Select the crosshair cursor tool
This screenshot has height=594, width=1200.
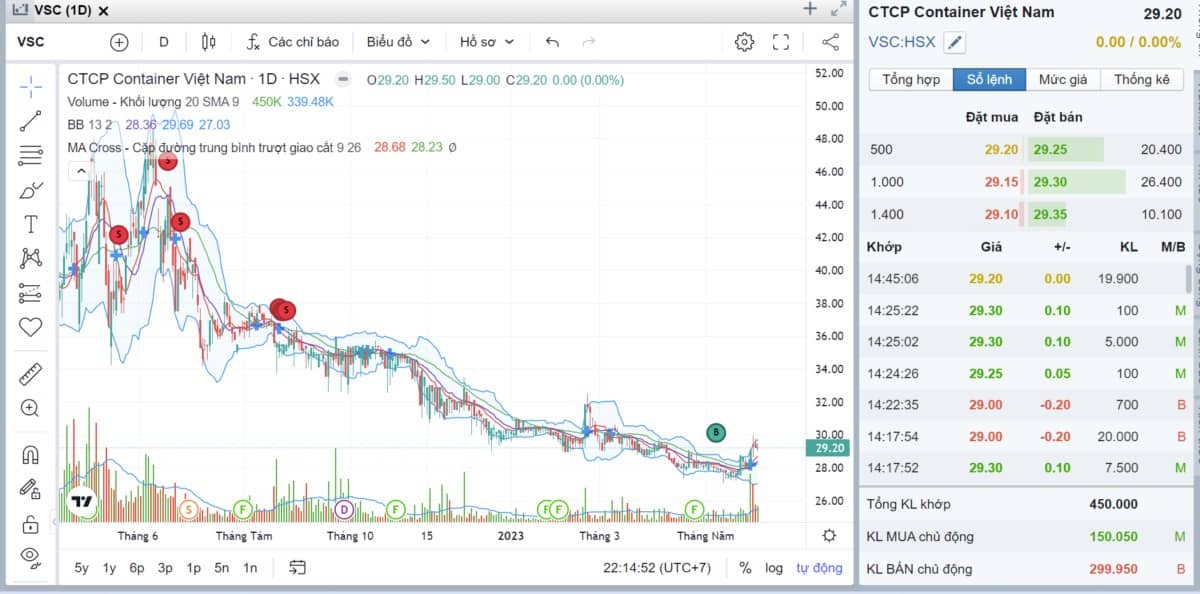click(30, 87)
